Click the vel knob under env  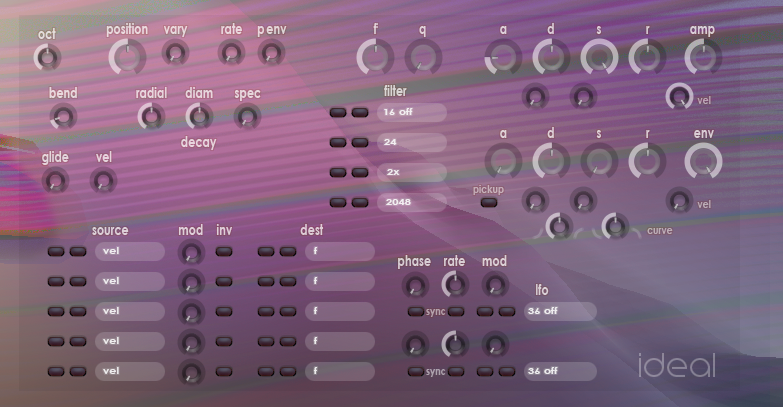679,200
